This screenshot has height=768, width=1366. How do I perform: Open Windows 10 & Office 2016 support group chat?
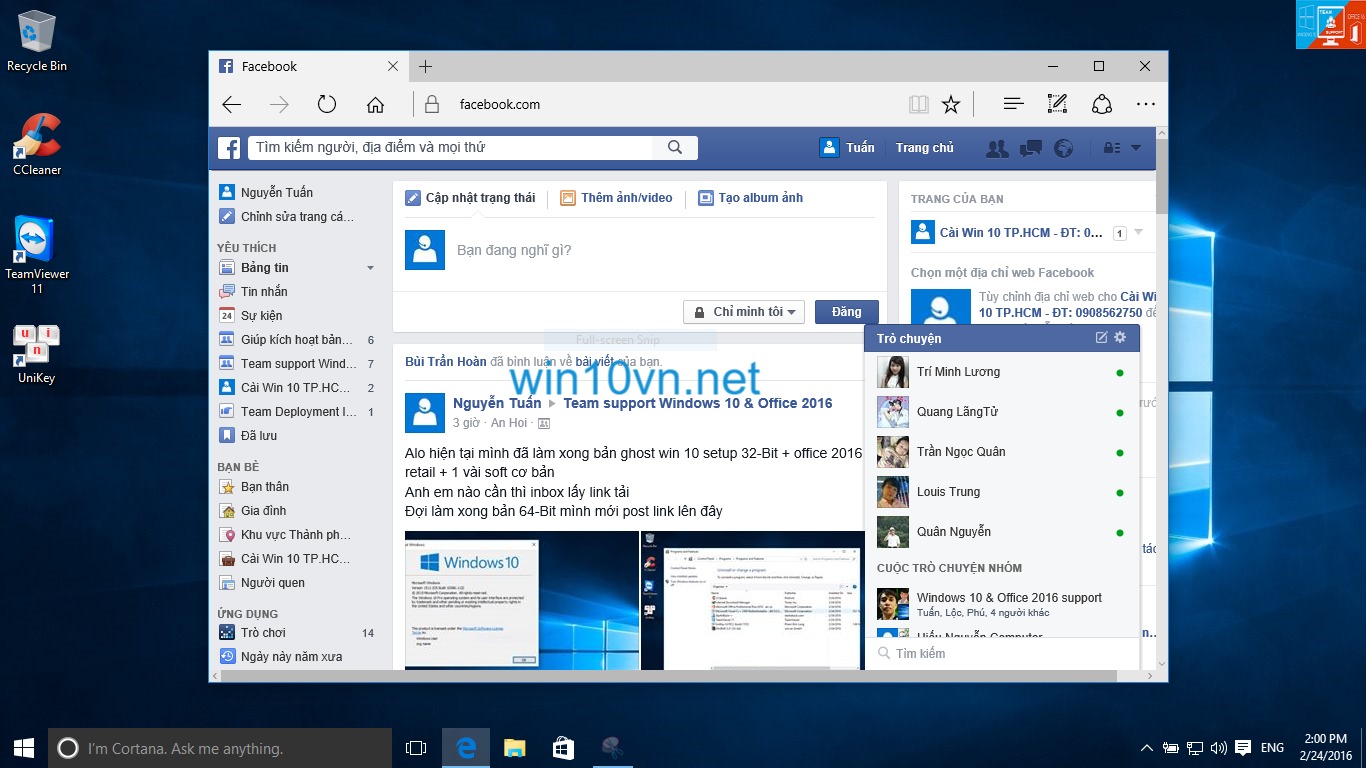1002,604
